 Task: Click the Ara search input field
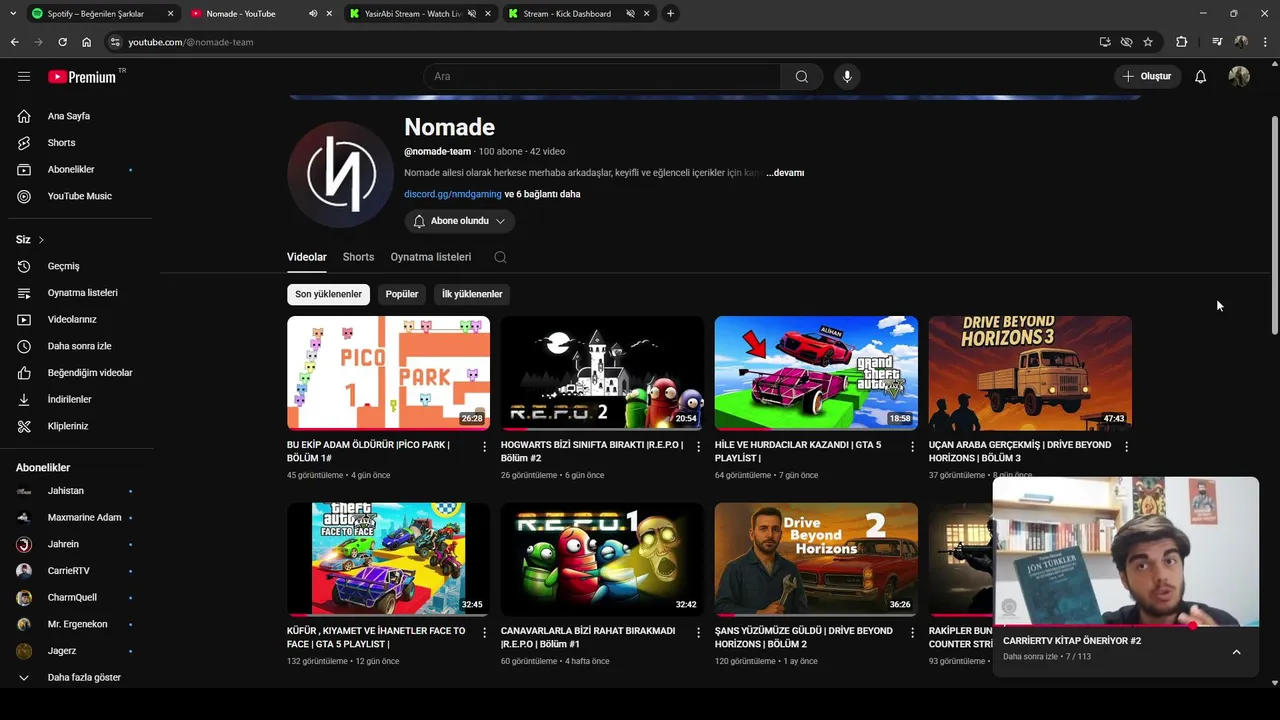[602, 76]
